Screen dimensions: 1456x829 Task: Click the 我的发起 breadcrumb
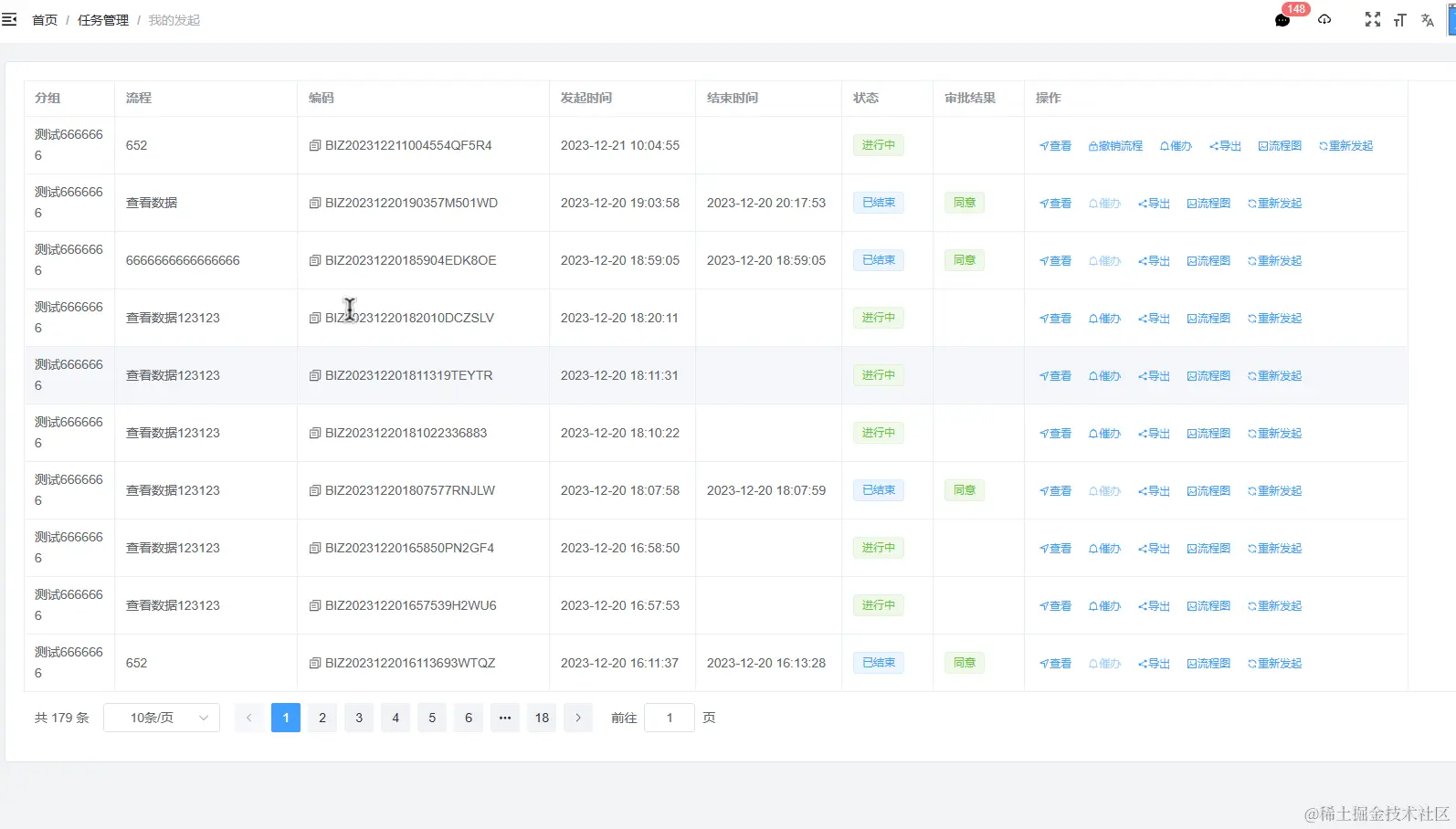pyautogui.click(x=174, y=20)
